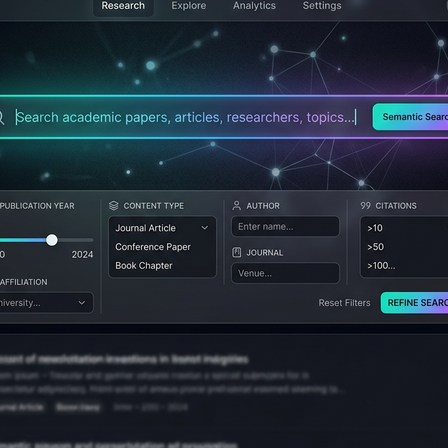Click the Refine Search button

[x=415, y=303]
